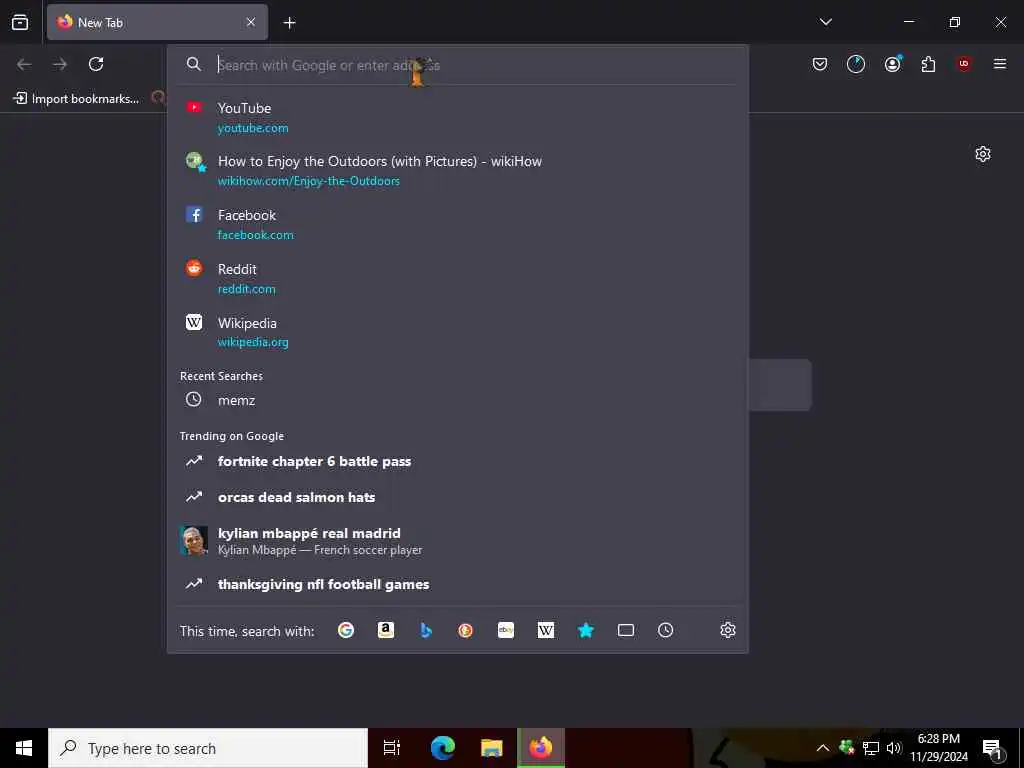The height and width of the screenshot is (768, 1024).
Task: Search history with clock icon
Action: [665, 630]
